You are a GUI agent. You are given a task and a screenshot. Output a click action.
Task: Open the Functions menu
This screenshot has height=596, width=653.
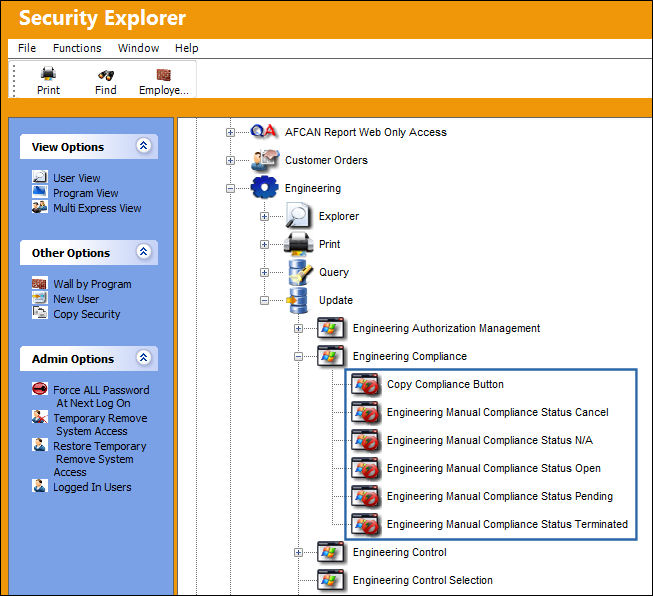[77, 48]
